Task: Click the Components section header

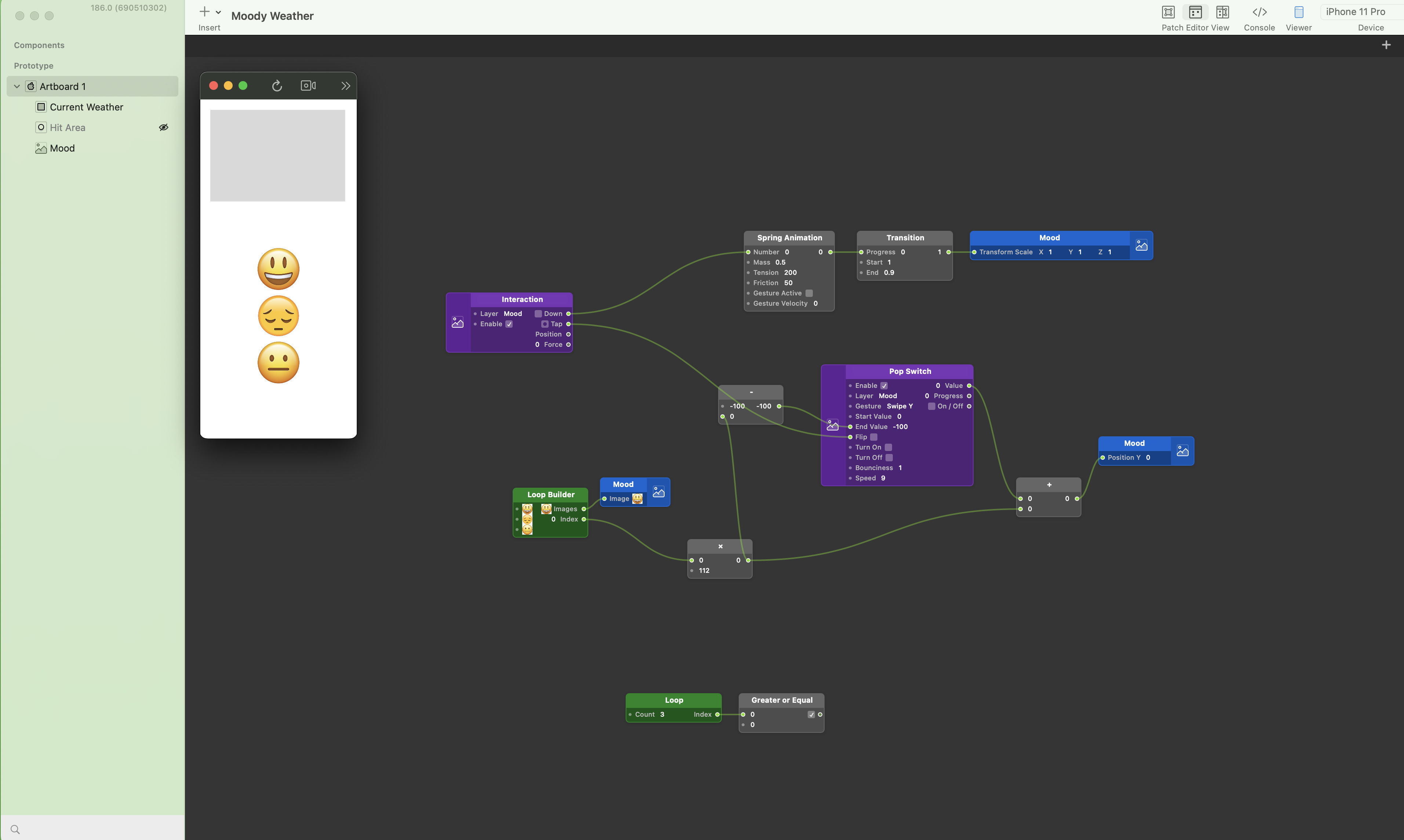Action: pyautogui.click(x=39, y=45)
